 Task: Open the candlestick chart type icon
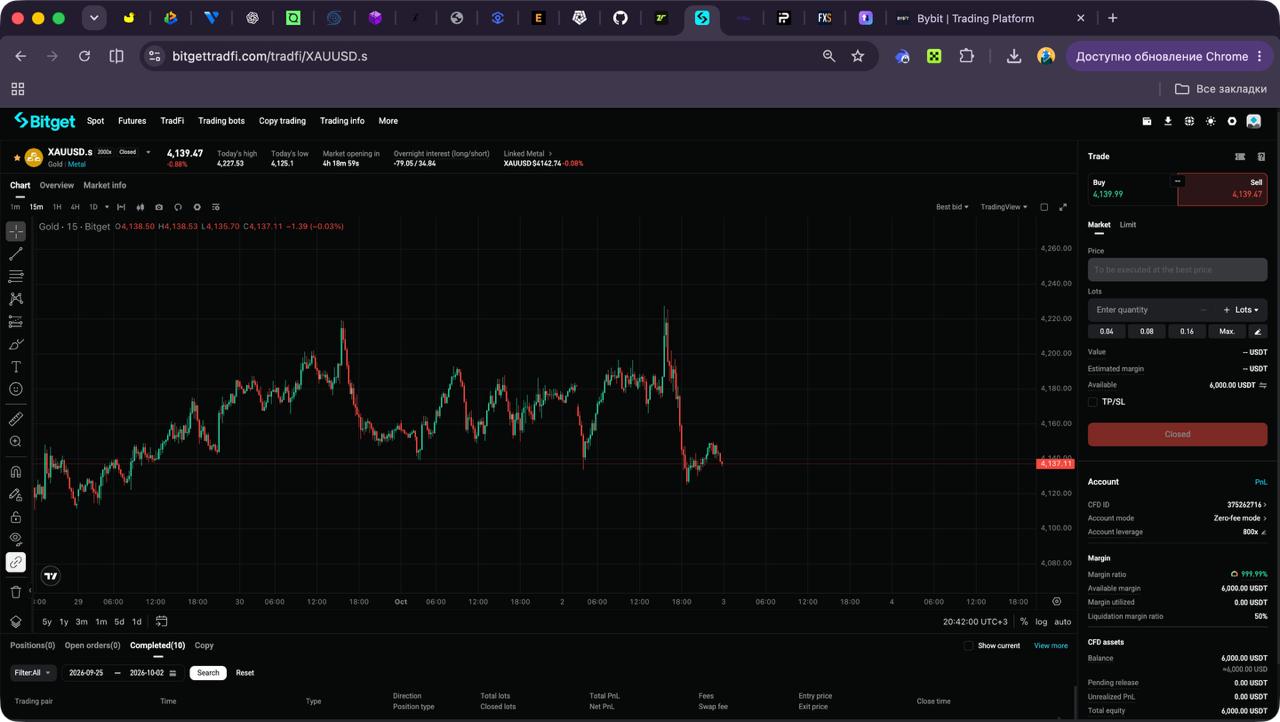tap(140, 207)
